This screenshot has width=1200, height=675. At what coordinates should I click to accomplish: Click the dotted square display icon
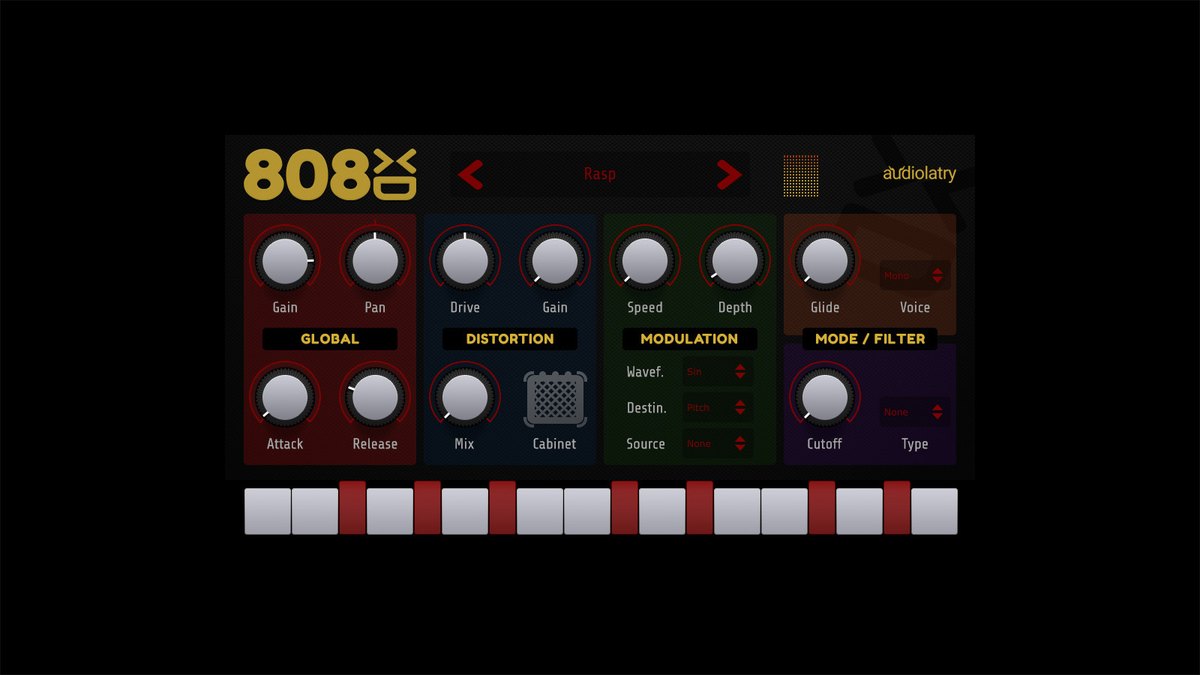(x=801, y=174)
